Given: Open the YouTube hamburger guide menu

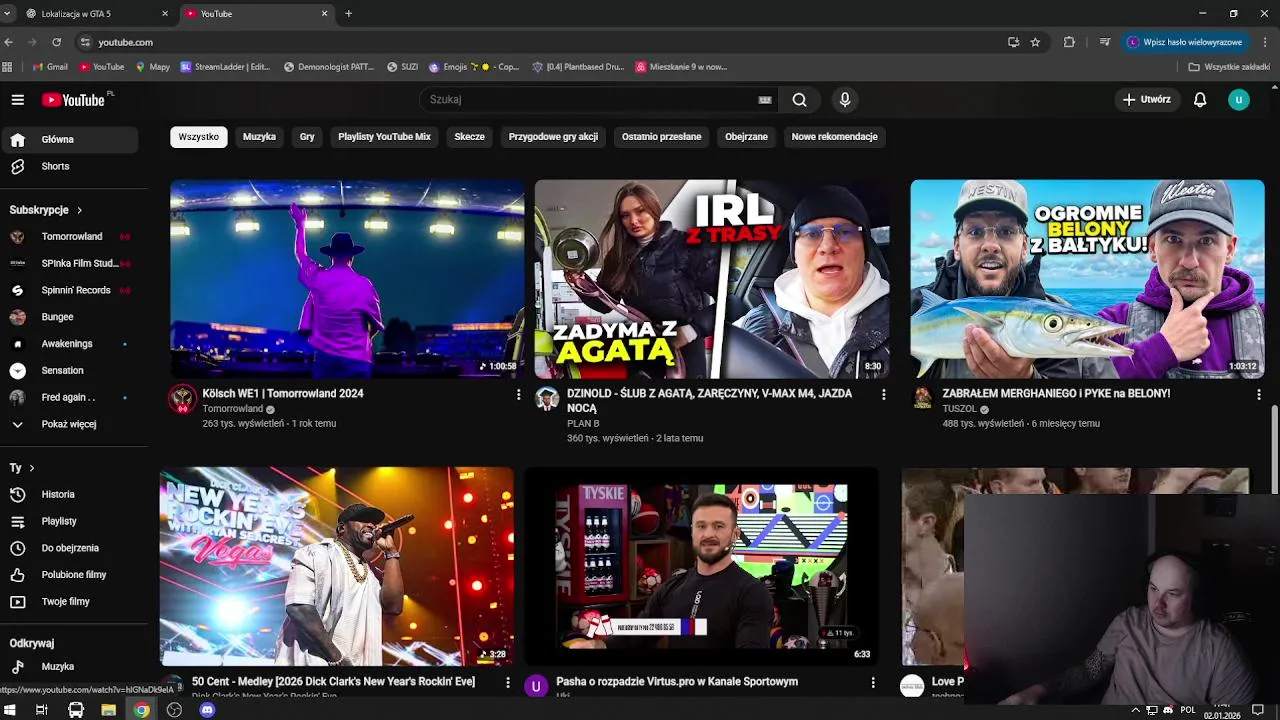Looking at the screenshot, I should 17,99.
